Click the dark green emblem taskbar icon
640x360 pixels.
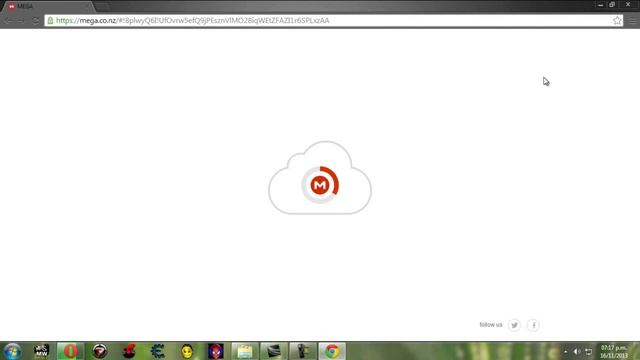pos(158,351)
